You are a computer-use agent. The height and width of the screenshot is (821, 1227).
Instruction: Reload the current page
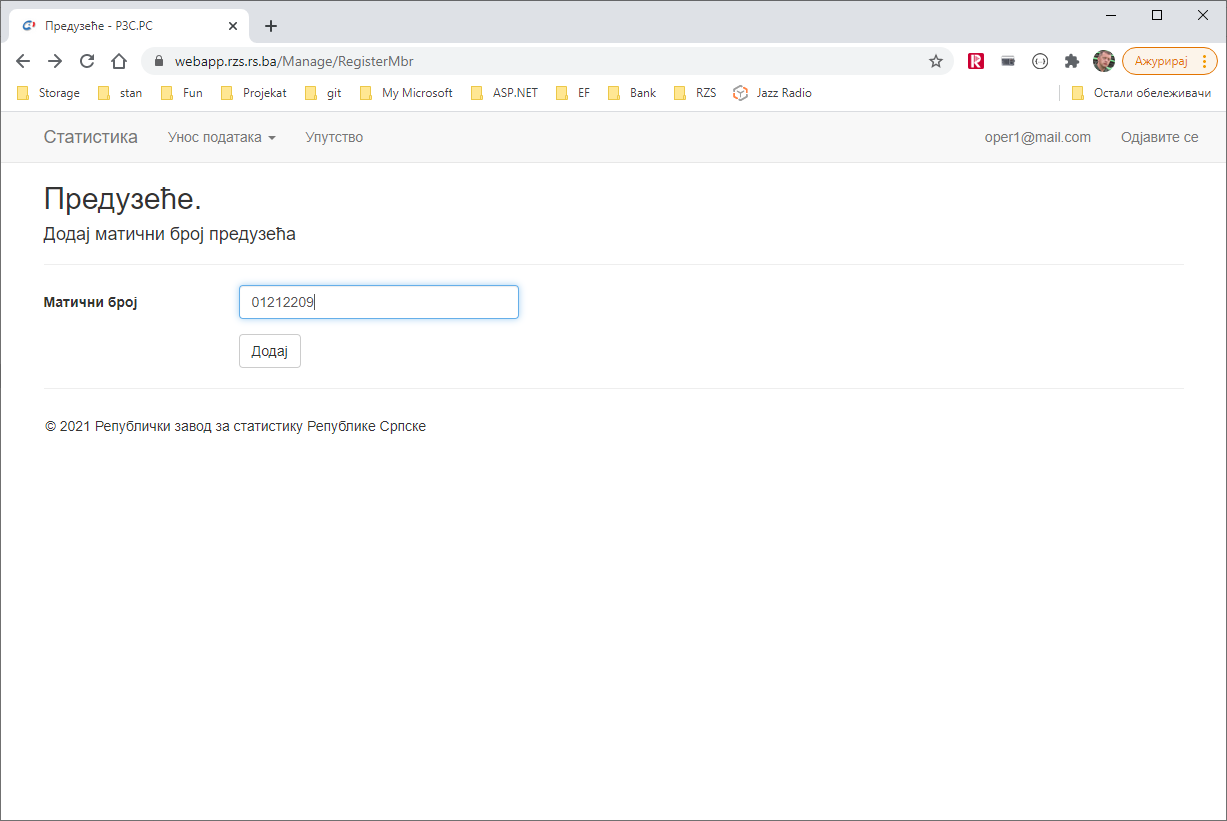(87, 61)
